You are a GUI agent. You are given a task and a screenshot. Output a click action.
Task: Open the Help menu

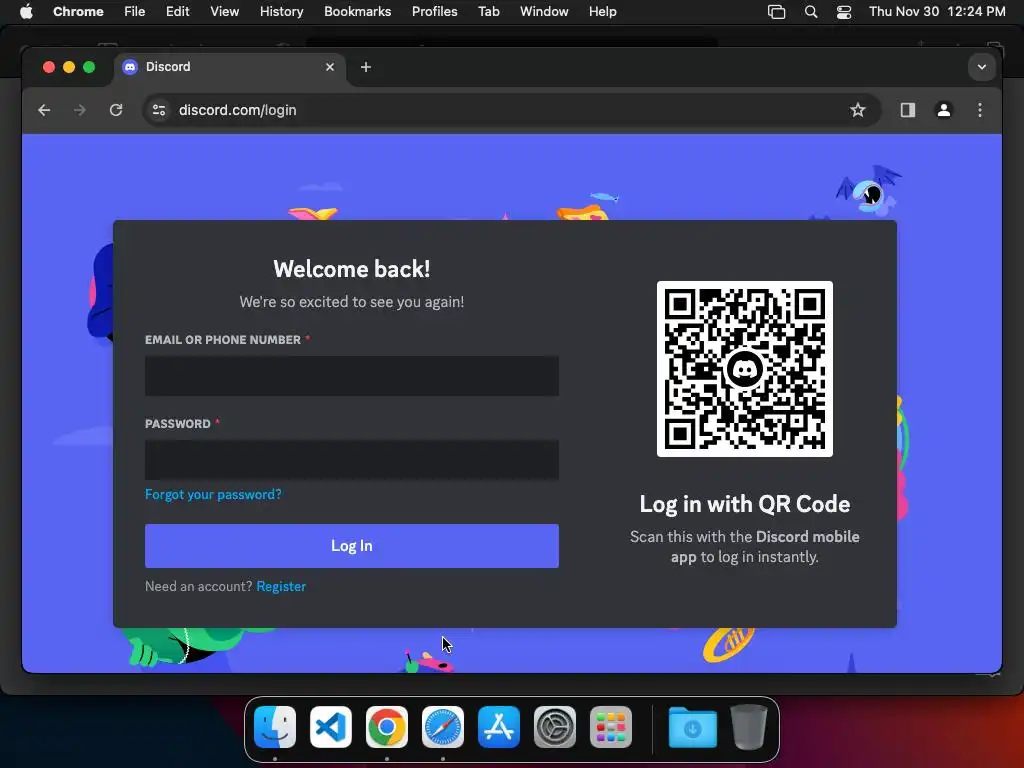click(602, 12)
